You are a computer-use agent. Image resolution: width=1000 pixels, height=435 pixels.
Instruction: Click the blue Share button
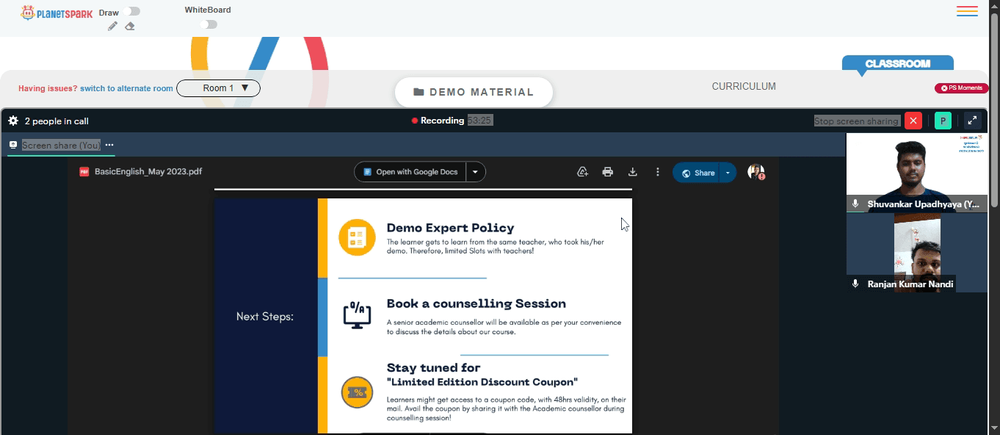[x=696, y=173]
